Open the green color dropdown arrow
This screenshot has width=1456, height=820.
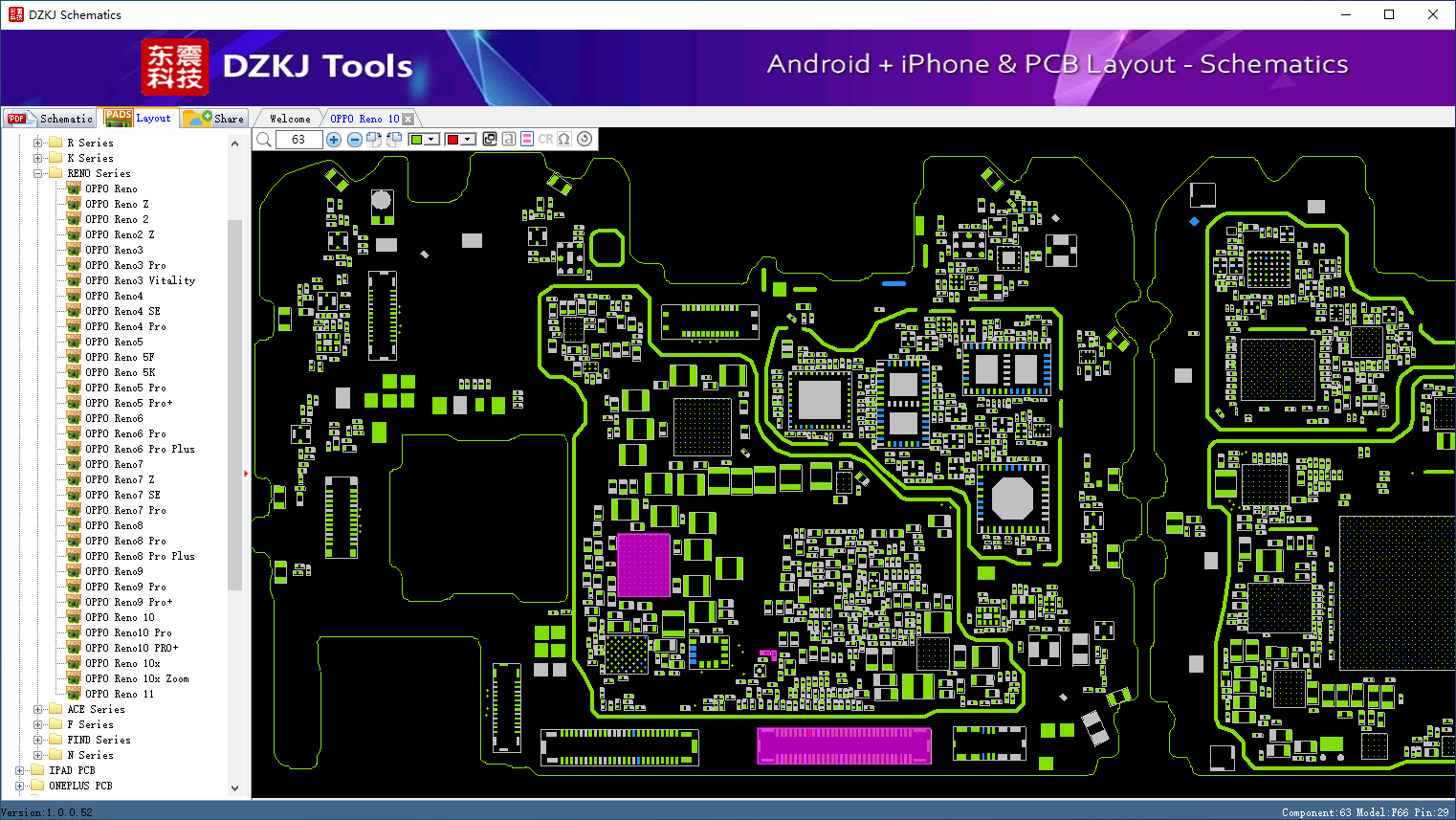(x=432, y=140)
